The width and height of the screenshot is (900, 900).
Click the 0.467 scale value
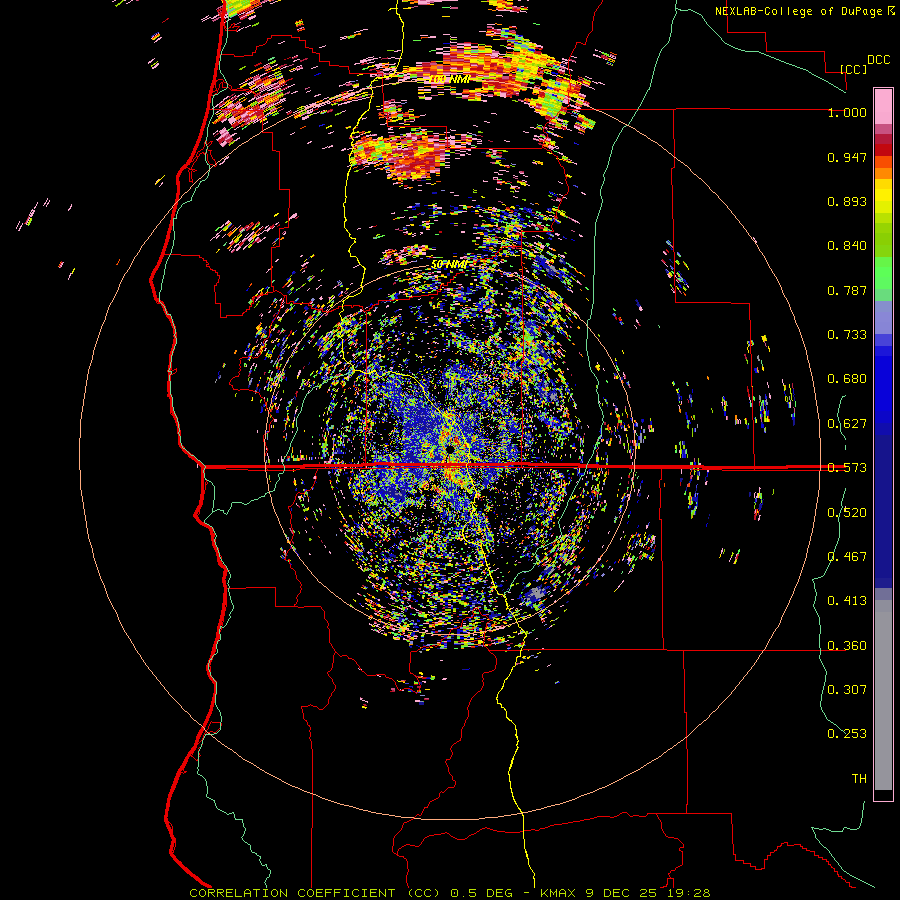pyautogui.click(x=847, y=557)
